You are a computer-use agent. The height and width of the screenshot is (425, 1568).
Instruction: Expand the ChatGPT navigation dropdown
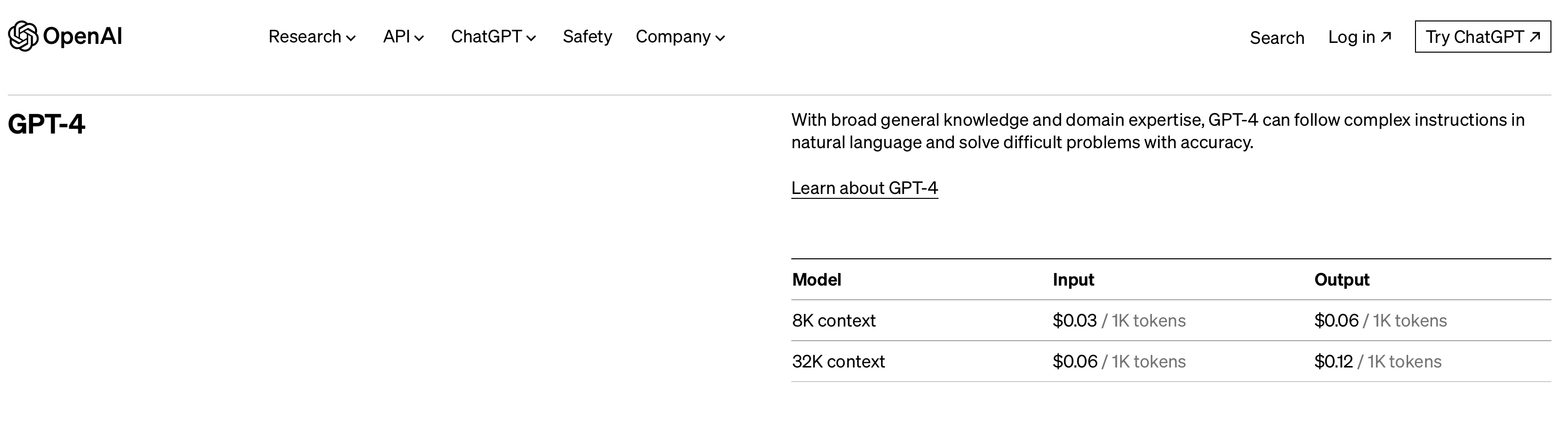(x=486, y=37)
